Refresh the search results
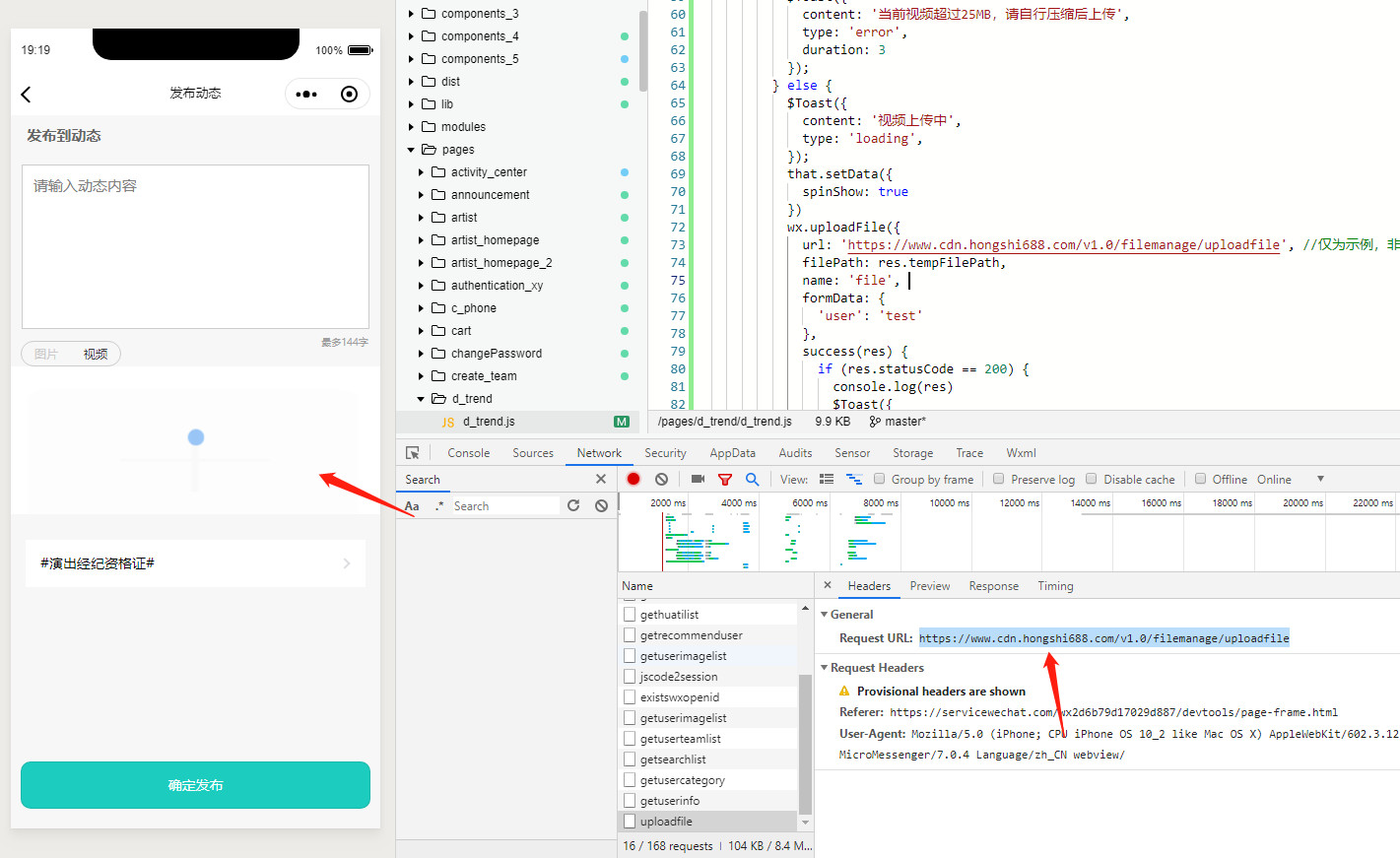 click(573, 505)
